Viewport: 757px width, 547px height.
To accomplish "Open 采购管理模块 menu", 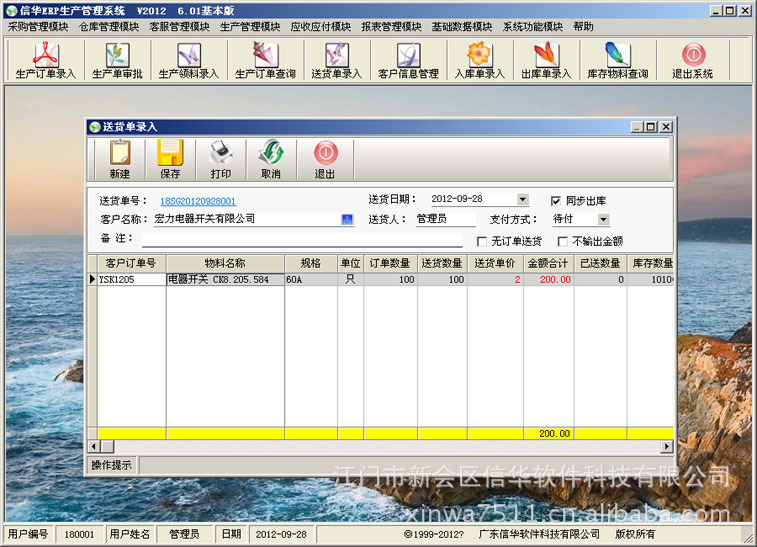I will [x=38, y=27].
